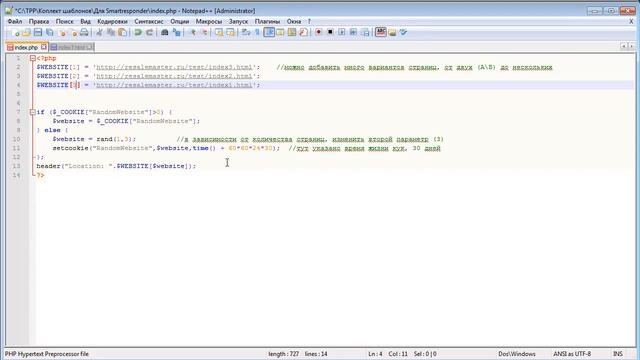Run macro multiple times icon

click(353, 32)
